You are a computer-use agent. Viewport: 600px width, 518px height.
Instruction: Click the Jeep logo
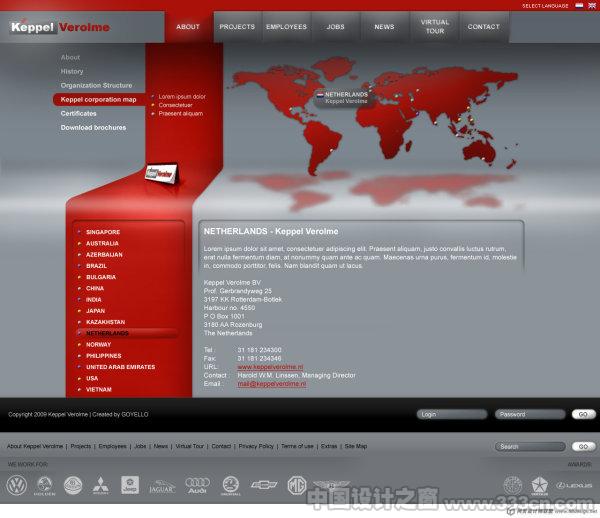pyautogui.click(x=130, y=485)
